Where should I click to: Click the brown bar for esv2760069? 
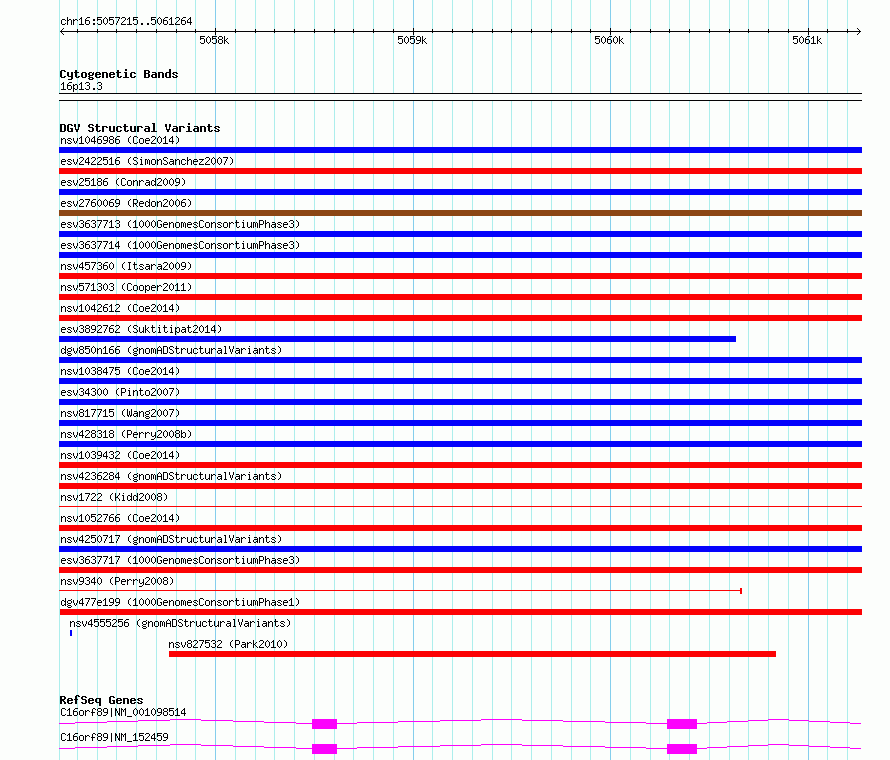click(x=460, y=213)
